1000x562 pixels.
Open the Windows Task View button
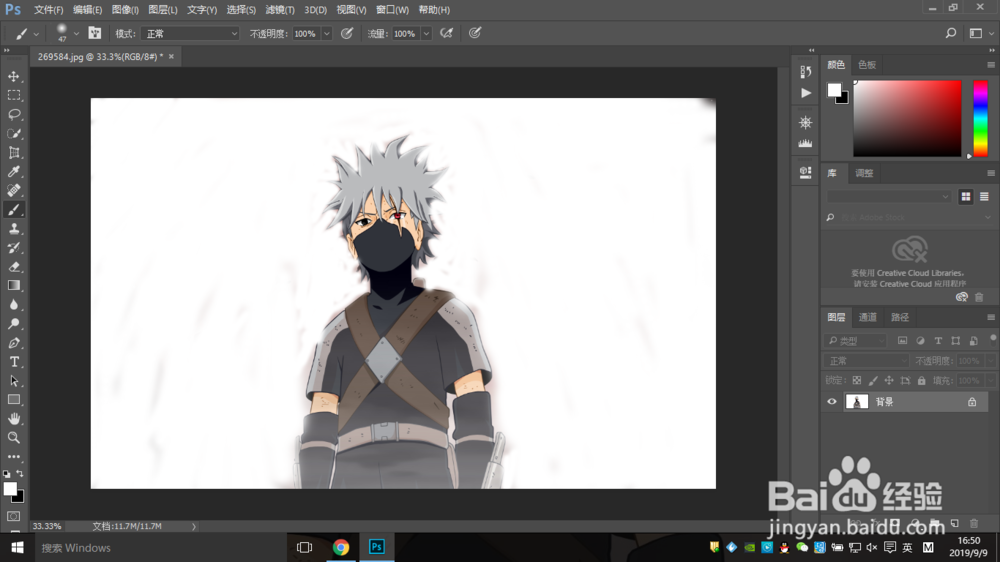[x=304, y=547]
